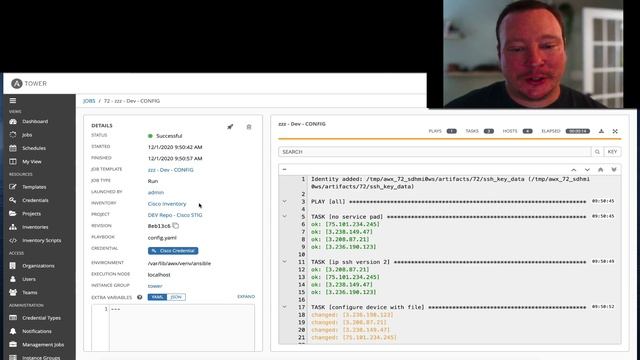Click the Notifications bell icon

click(13, 331)
